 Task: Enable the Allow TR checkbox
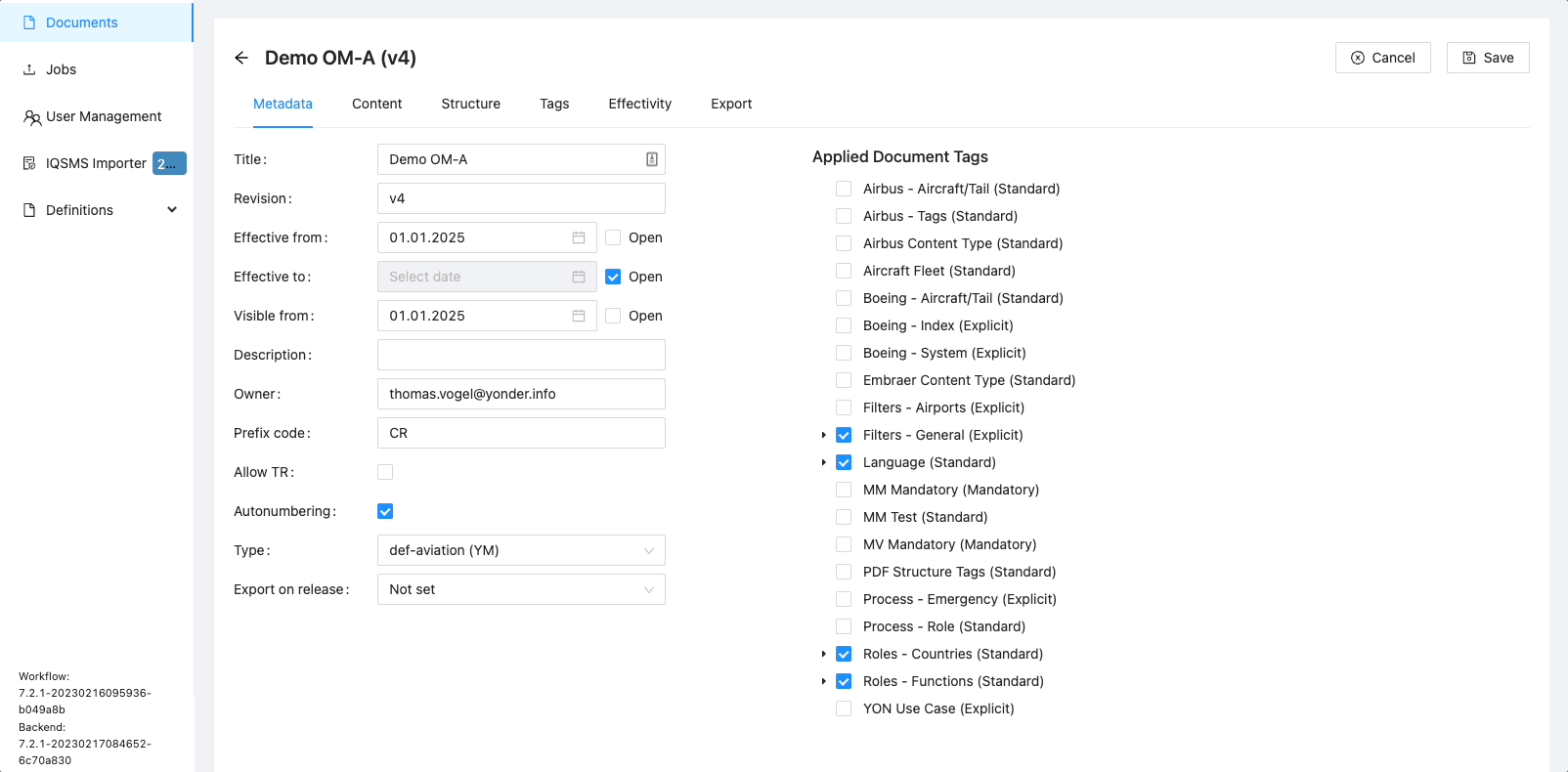coord(385,472)
